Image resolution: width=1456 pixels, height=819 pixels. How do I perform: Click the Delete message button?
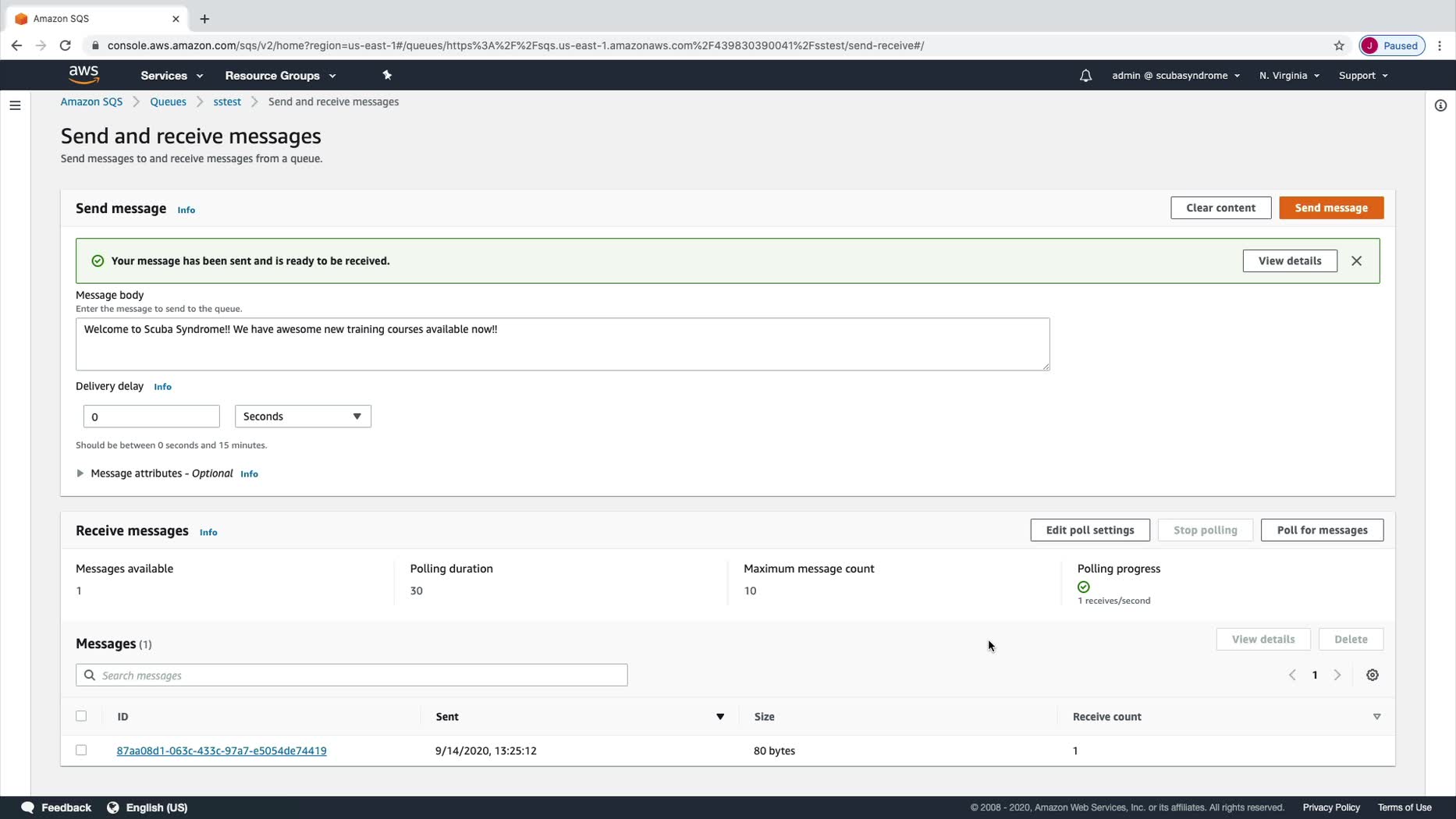[x=1351, y=639]
